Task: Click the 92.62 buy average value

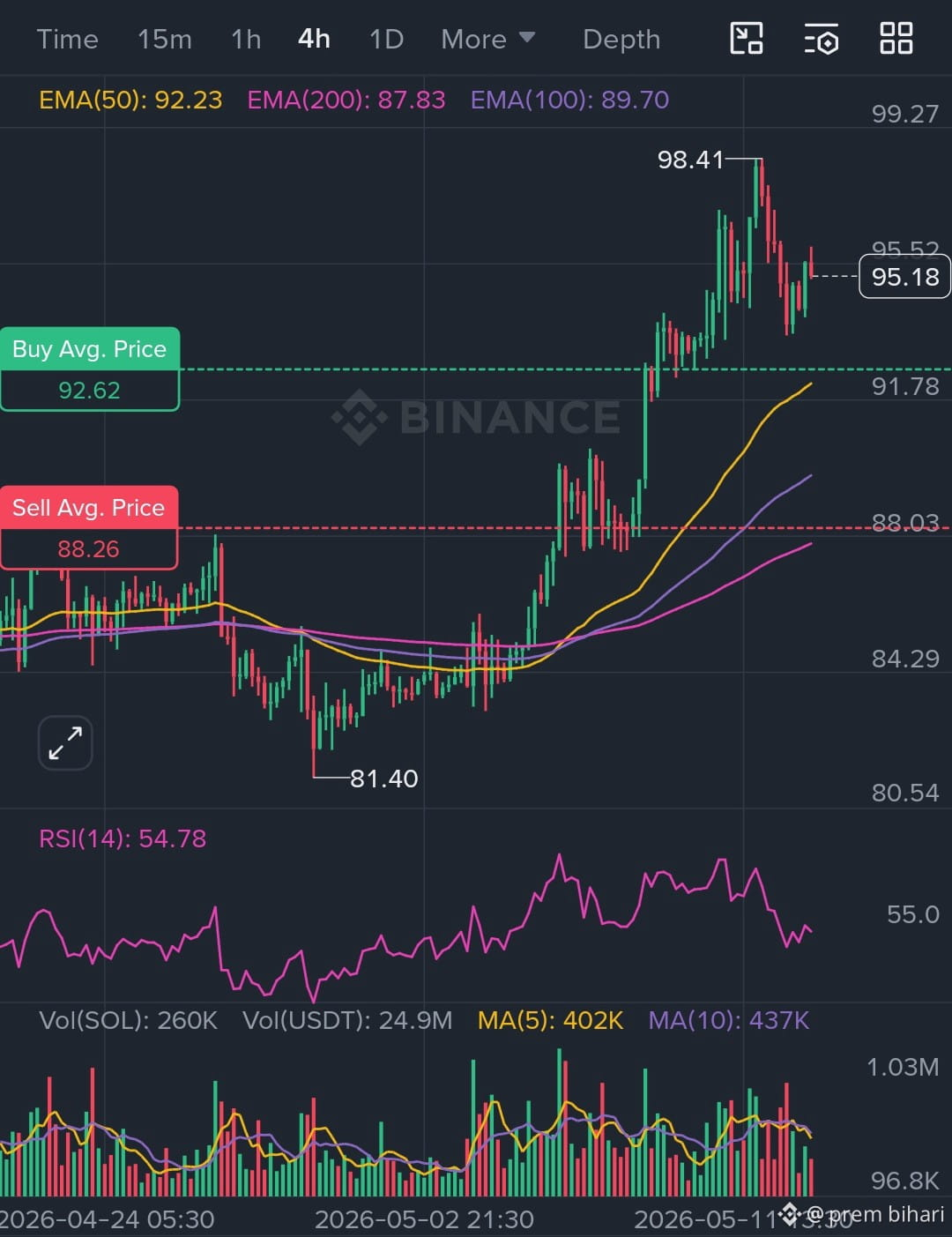Action: 89,390
